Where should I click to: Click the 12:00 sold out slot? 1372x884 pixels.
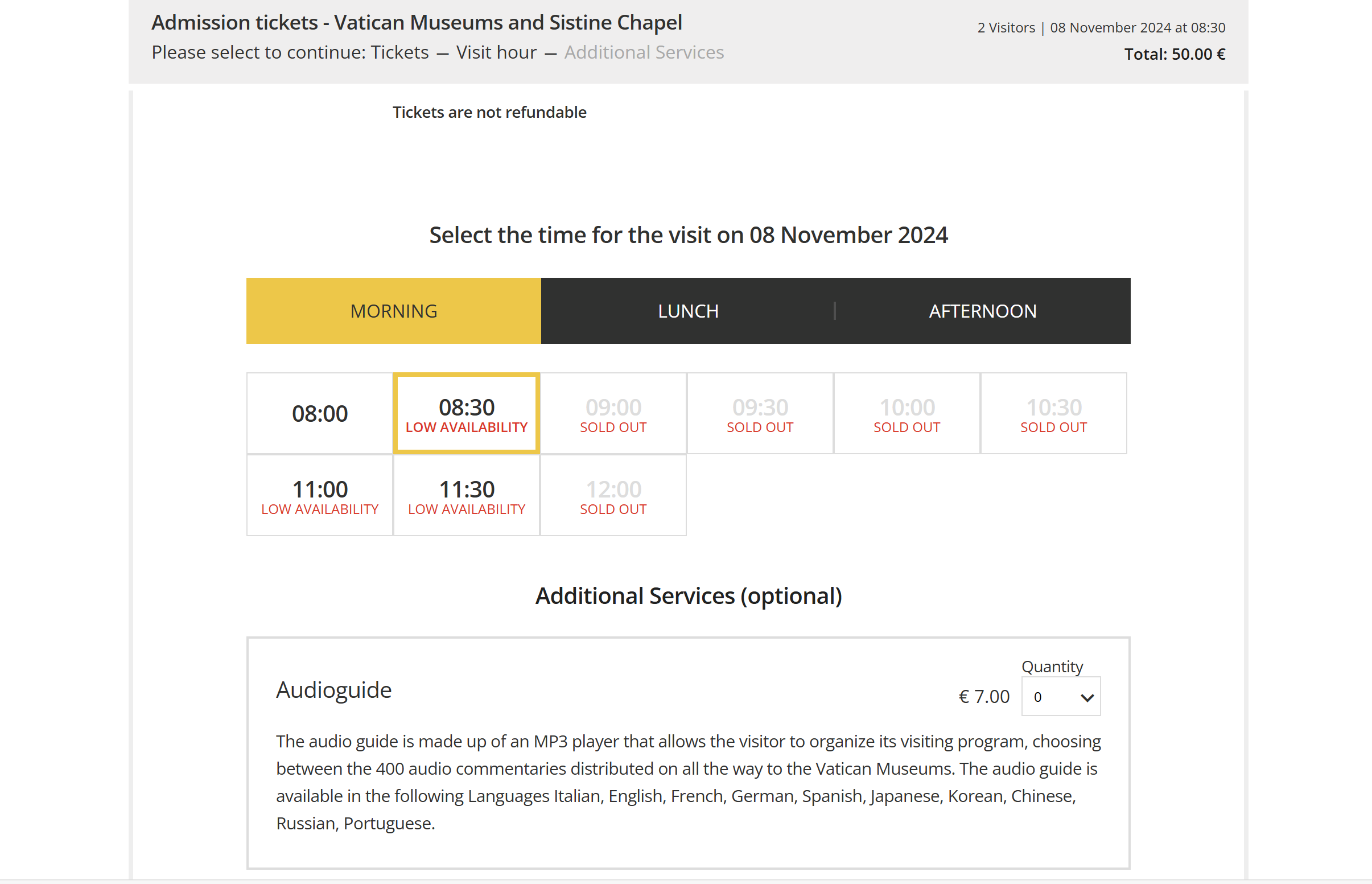(x=613, y=496)
